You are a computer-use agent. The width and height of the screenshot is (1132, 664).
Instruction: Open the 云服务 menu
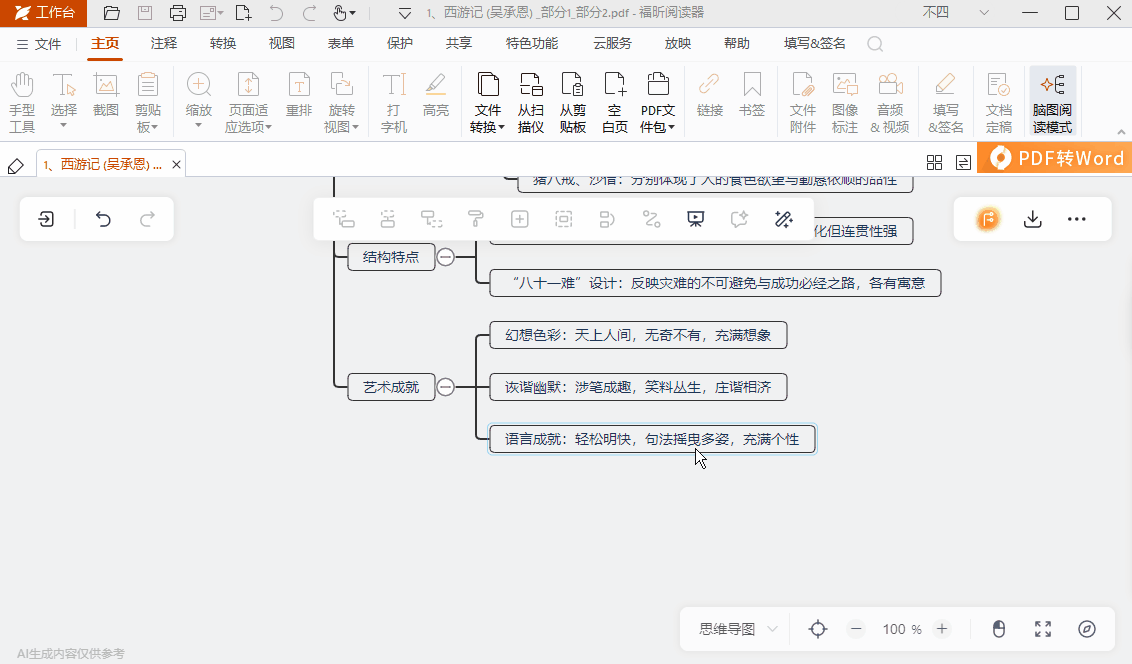tap(611, 43)
